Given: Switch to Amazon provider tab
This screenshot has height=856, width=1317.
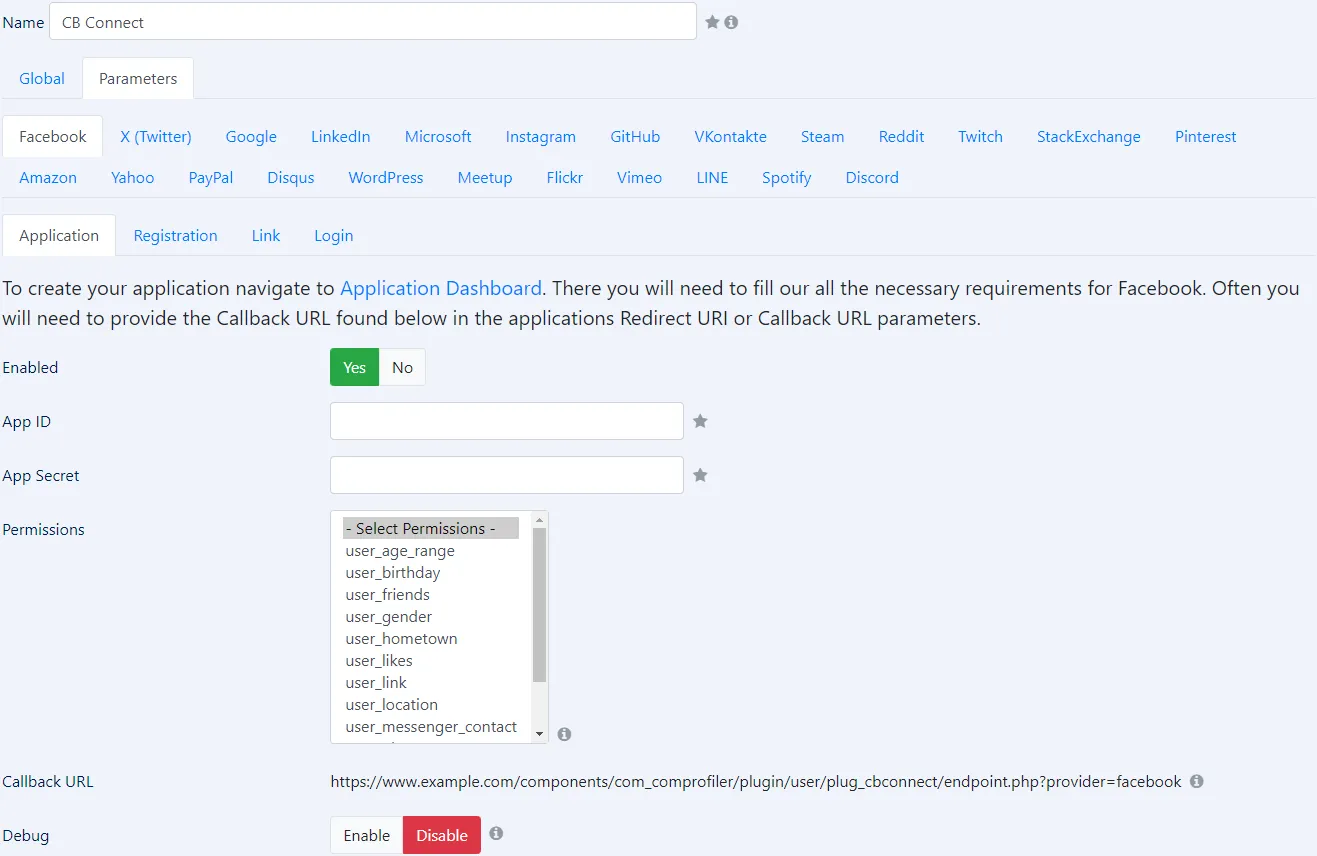Looking at the screenshot, I should 48,177.
